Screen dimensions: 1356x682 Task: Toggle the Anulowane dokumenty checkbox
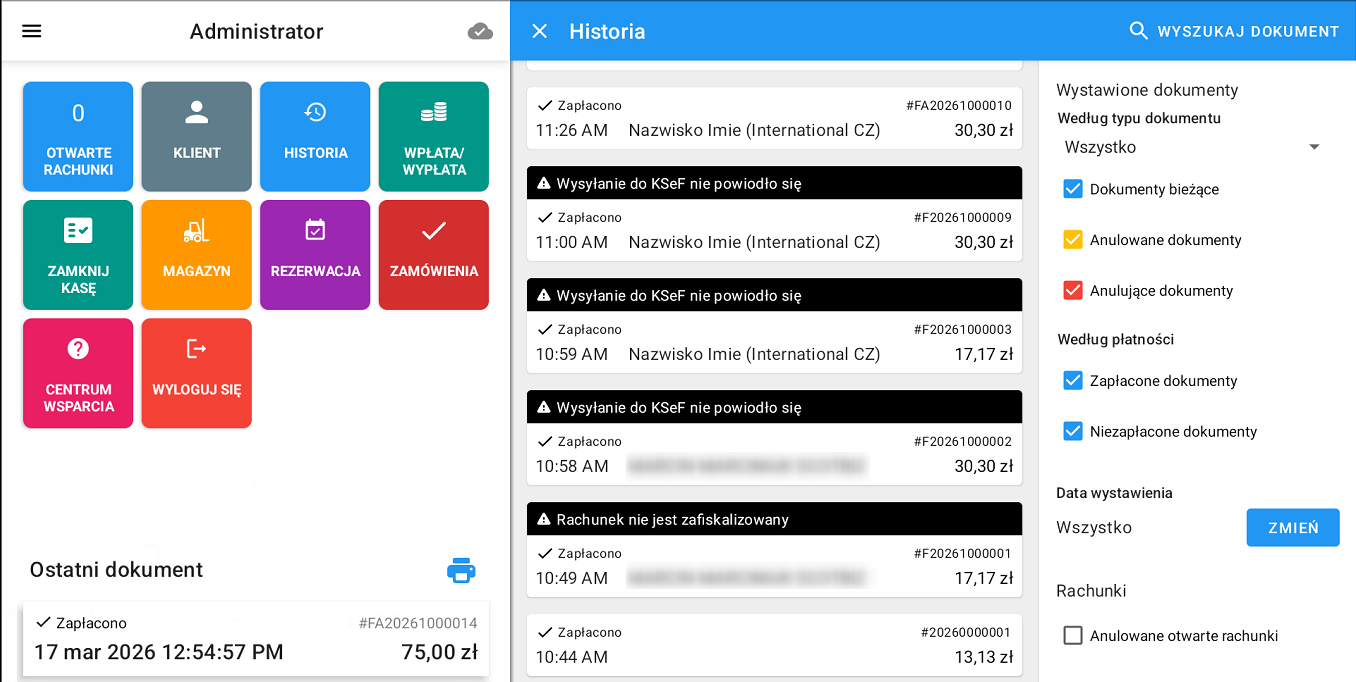(1073, 240)
